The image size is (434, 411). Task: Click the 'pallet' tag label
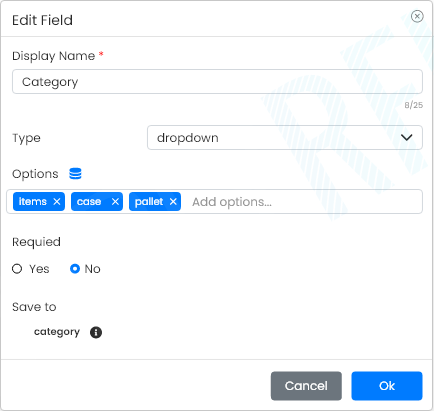(149, 202)
